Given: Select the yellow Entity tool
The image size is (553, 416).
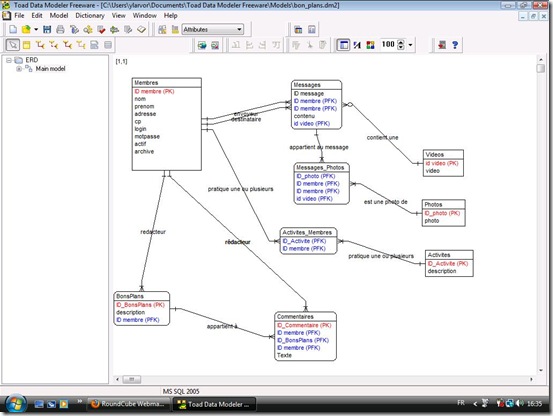Looking at the screenshot, I should tap(26, 45).
